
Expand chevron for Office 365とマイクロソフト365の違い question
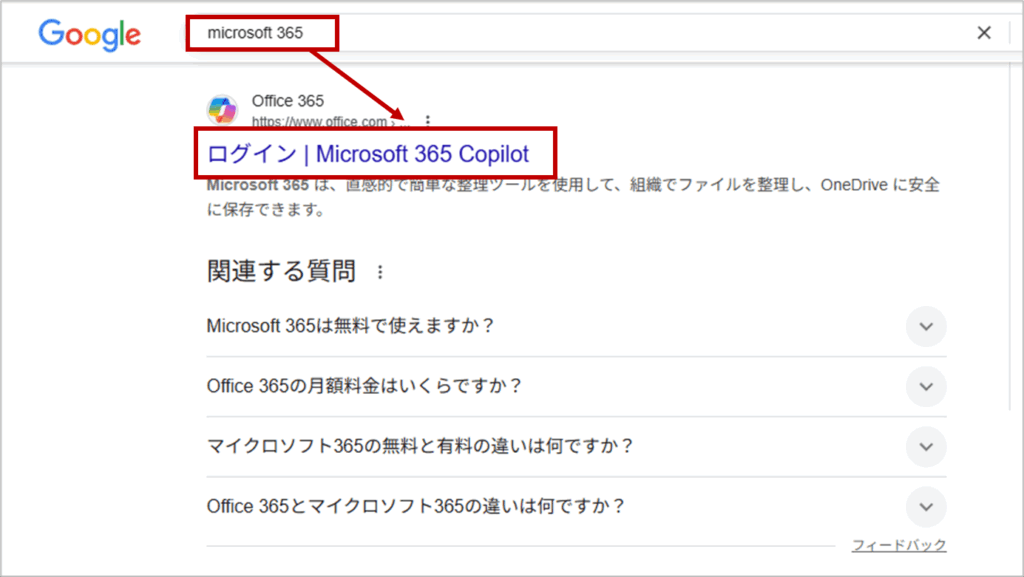pyautogui.click(x=926, y=506)
